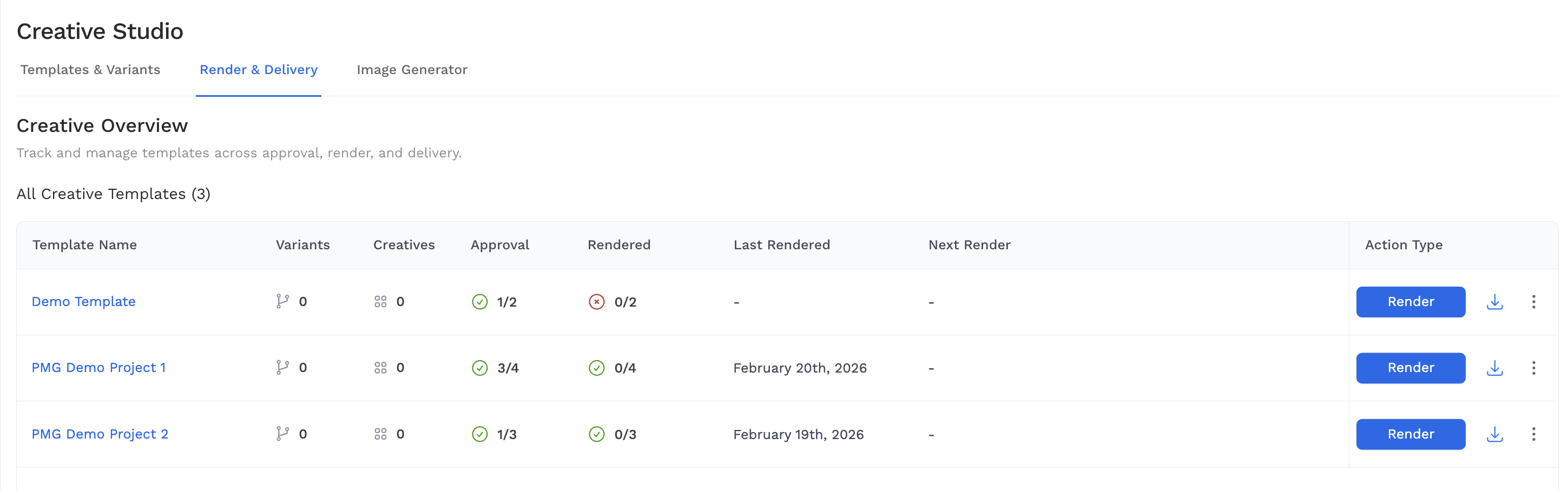
Task: Click the green rendered check for PMG Demo Project 1
Action: [x=596, y=368]
